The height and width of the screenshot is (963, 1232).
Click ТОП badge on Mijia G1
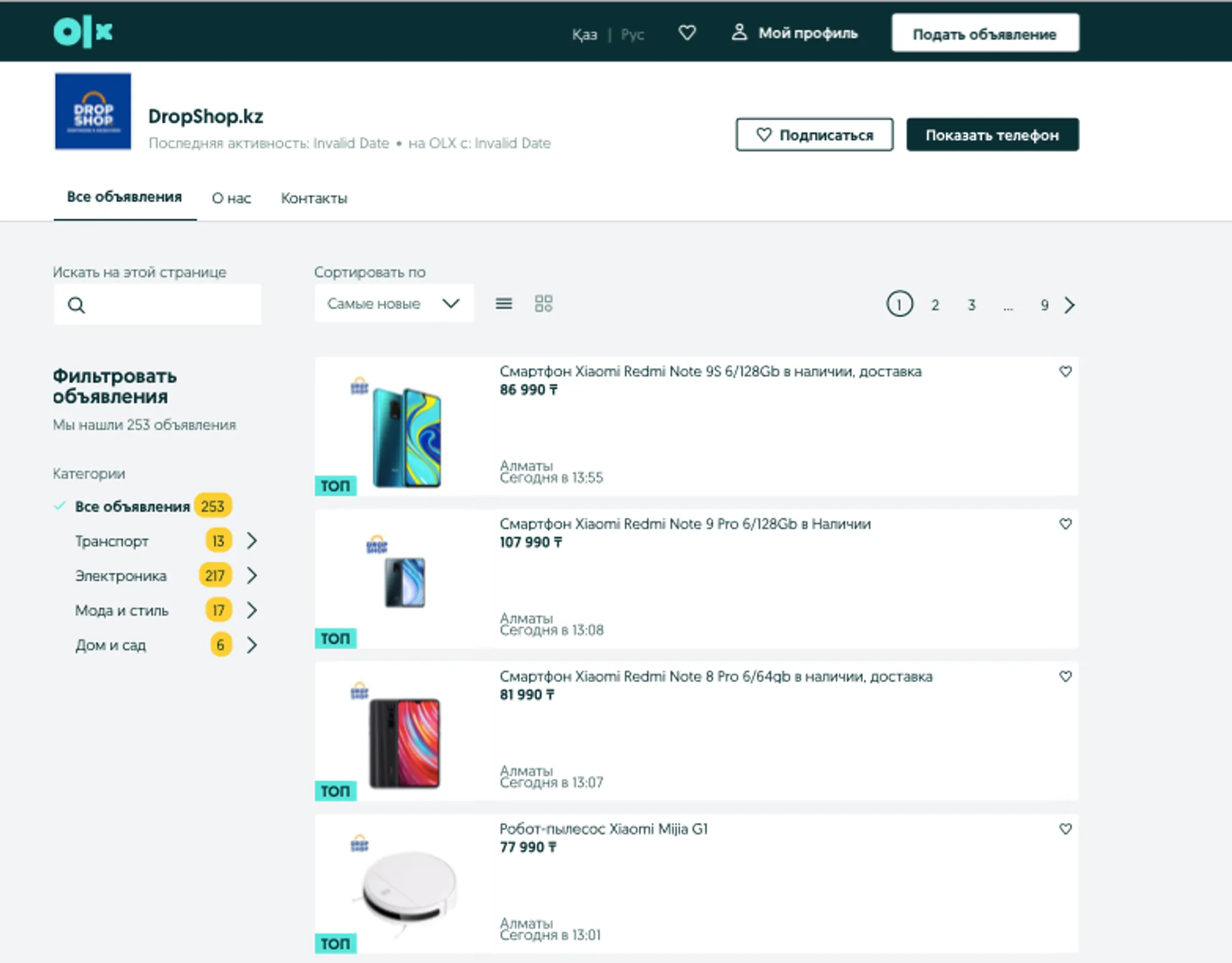click(335, 943)
